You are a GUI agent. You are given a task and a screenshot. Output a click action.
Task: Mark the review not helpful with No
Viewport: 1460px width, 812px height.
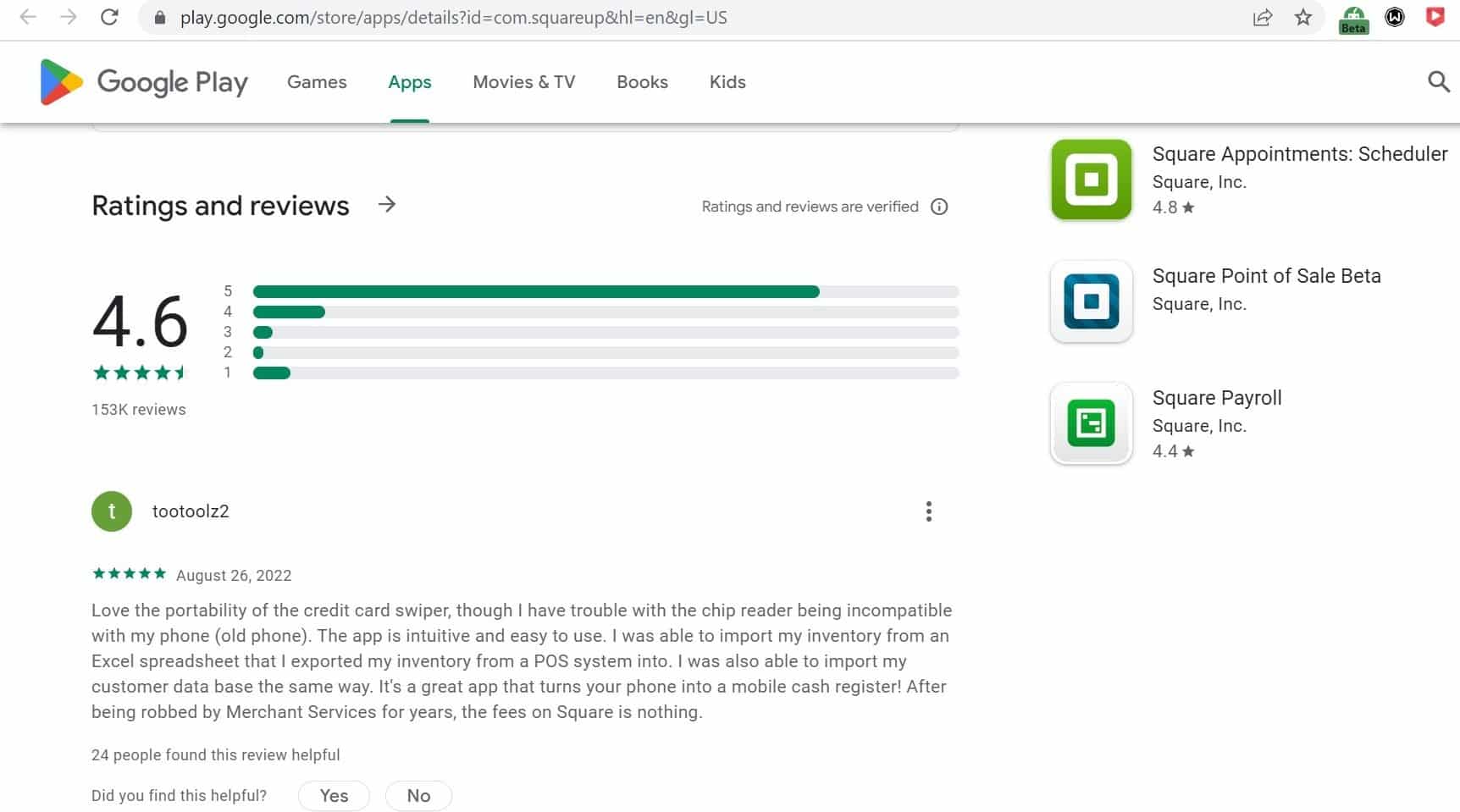point(418,796)
